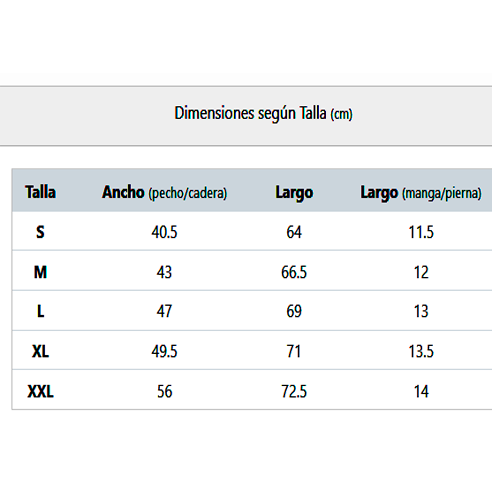Viewport: 492px width, 492px height.
Task: Select the Talla column header
Action: [x=40, y=192]
